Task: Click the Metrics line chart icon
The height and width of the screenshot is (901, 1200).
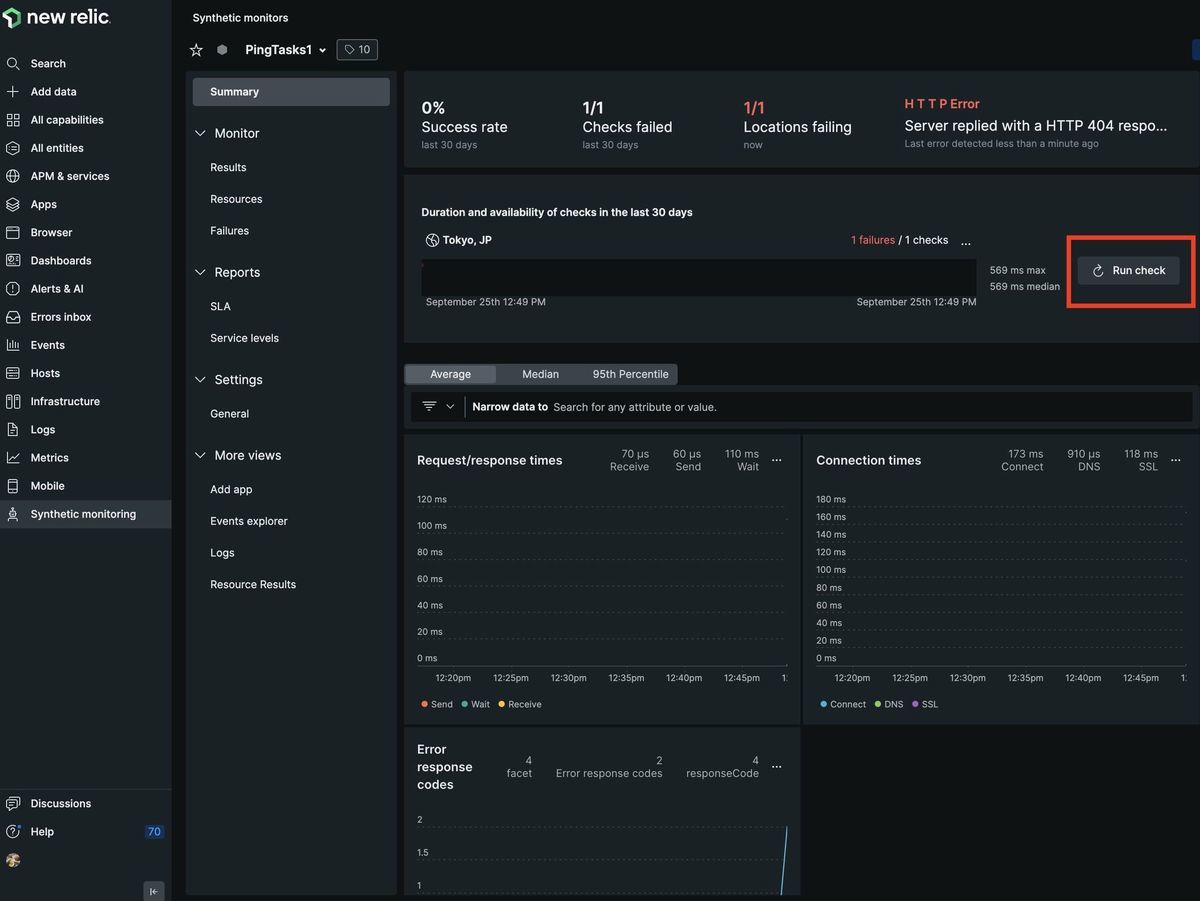Action: tap(13, 457)
